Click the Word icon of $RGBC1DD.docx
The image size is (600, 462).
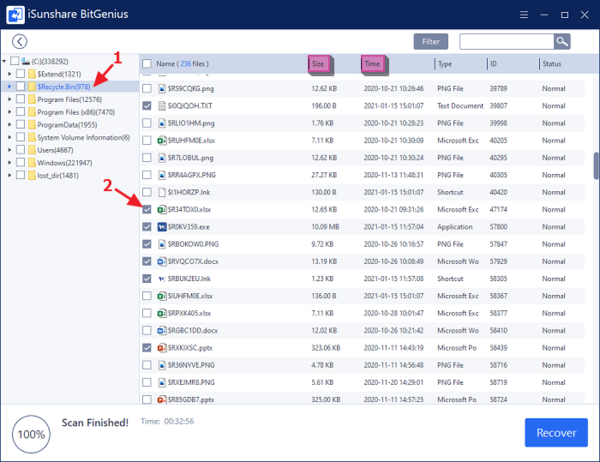(162, 330)
